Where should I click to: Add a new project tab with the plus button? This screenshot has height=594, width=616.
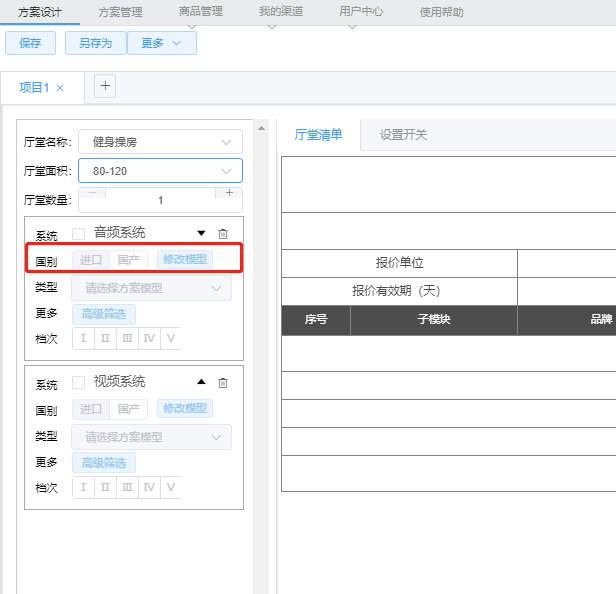[x=105, y=86]
